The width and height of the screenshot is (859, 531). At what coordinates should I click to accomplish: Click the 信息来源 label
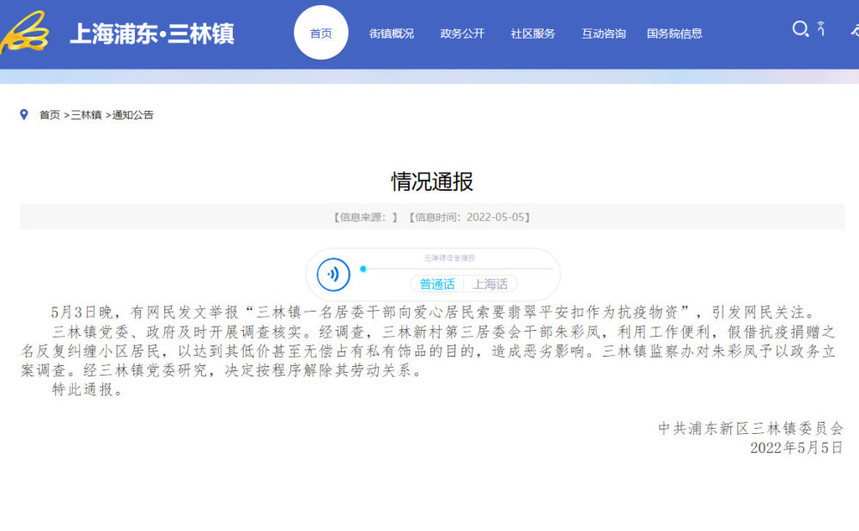click(x=365, y=217)
